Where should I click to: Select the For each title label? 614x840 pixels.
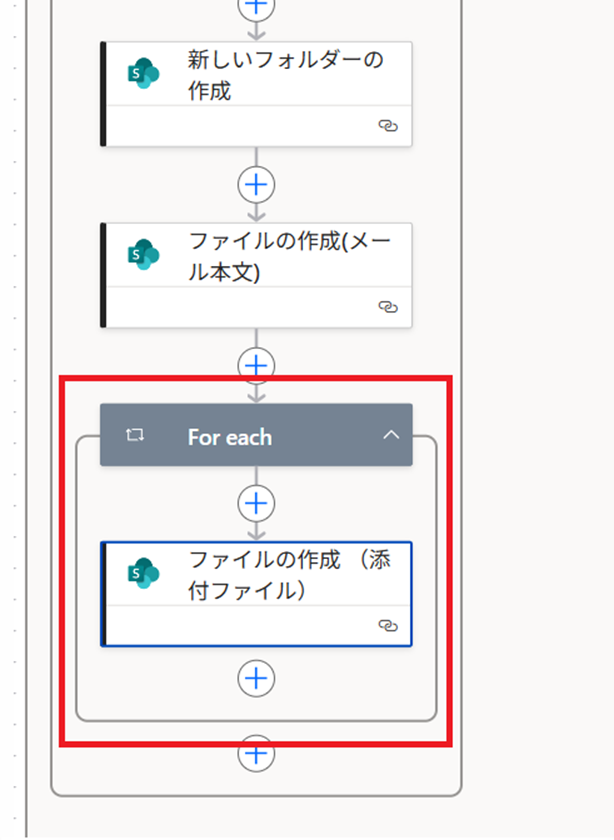coord(229,437)
